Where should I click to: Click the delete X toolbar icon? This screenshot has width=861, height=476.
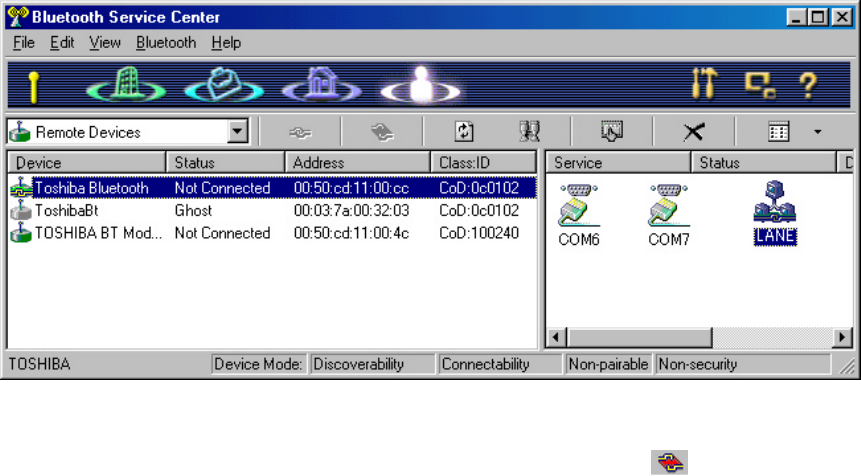tap(694, 132)
